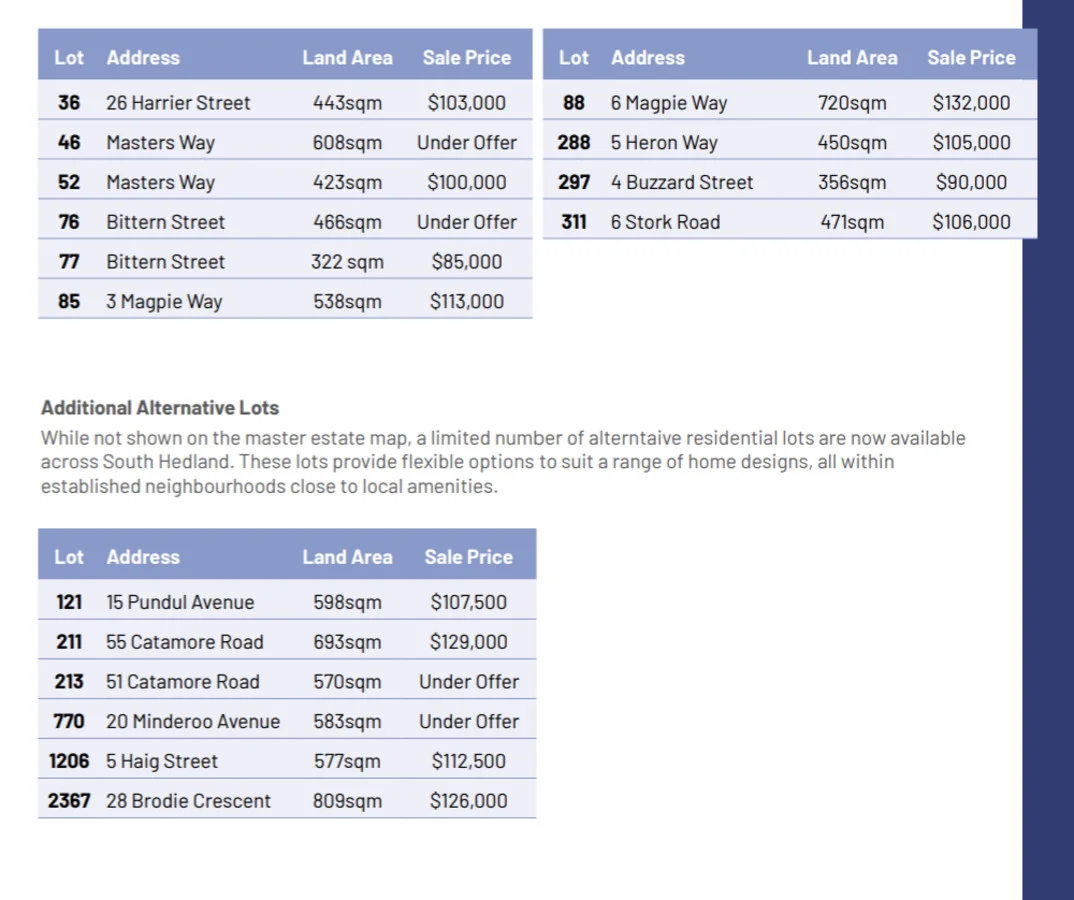
Task: Select the $90,000 price for Buzzard Street
Action: 971,183
